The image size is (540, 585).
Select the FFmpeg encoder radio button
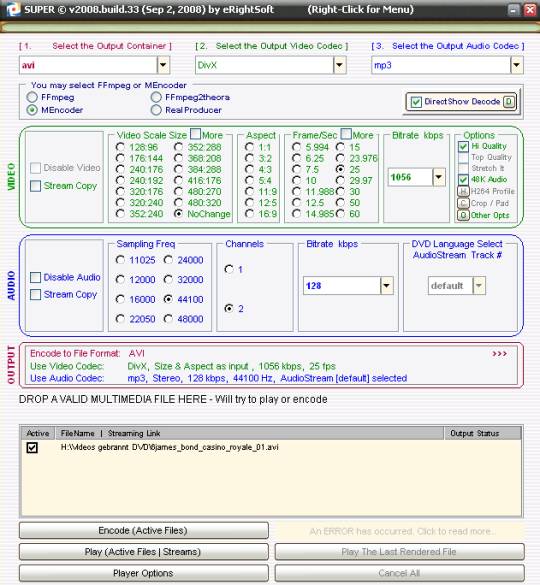[32, 97]
